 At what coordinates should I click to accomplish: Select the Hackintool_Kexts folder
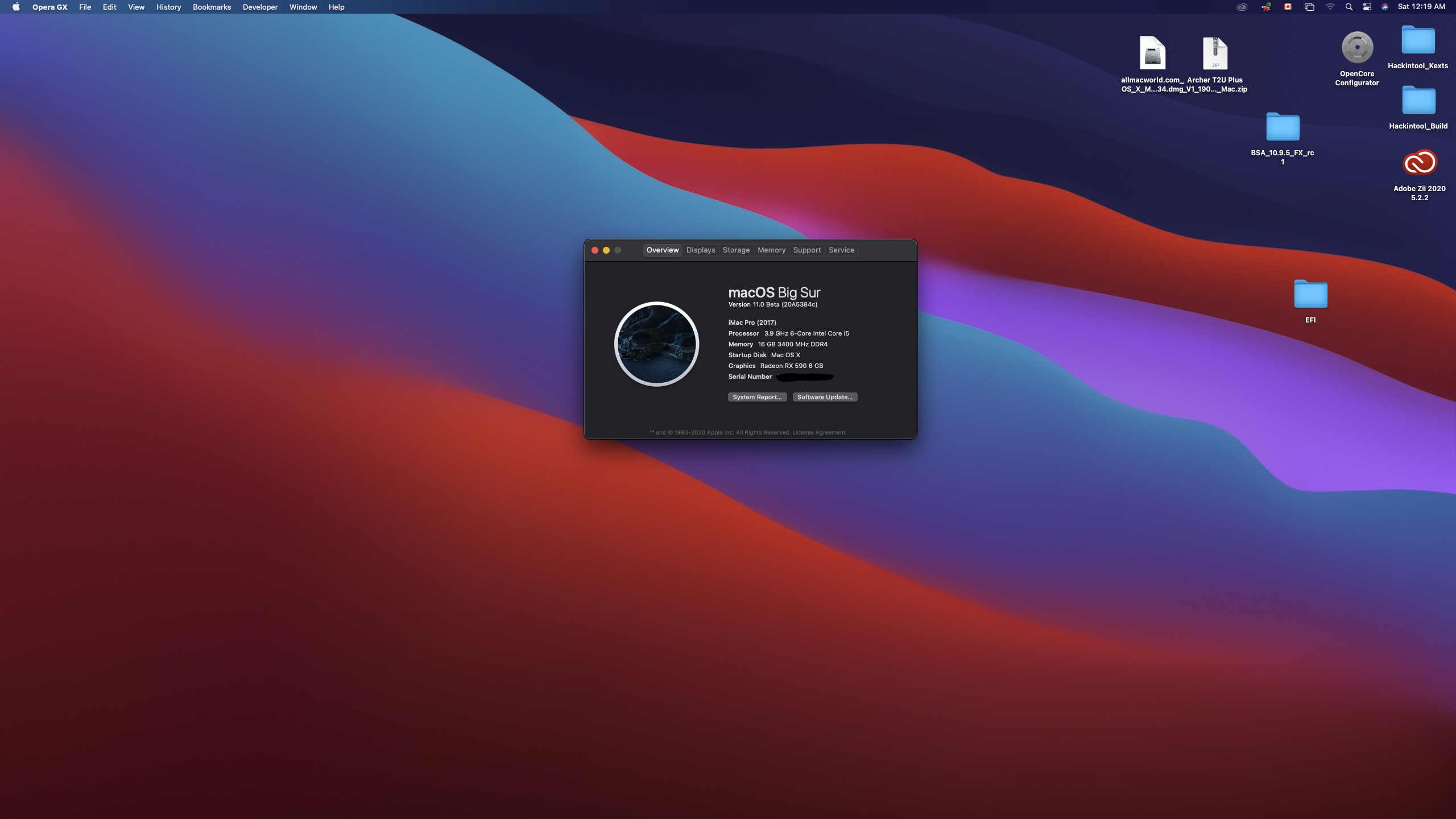(1418, 41)
